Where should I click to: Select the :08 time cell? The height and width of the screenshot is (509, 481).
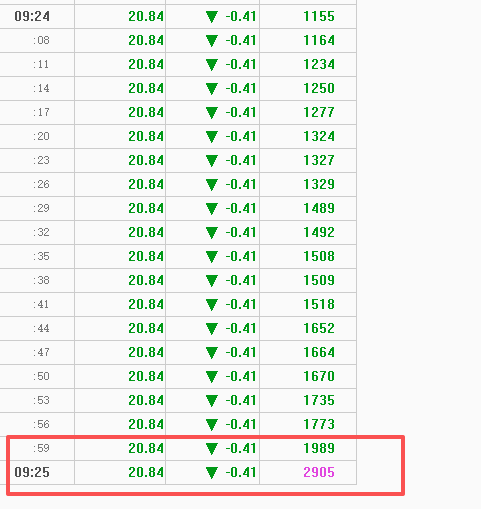(x=41, y=40)
